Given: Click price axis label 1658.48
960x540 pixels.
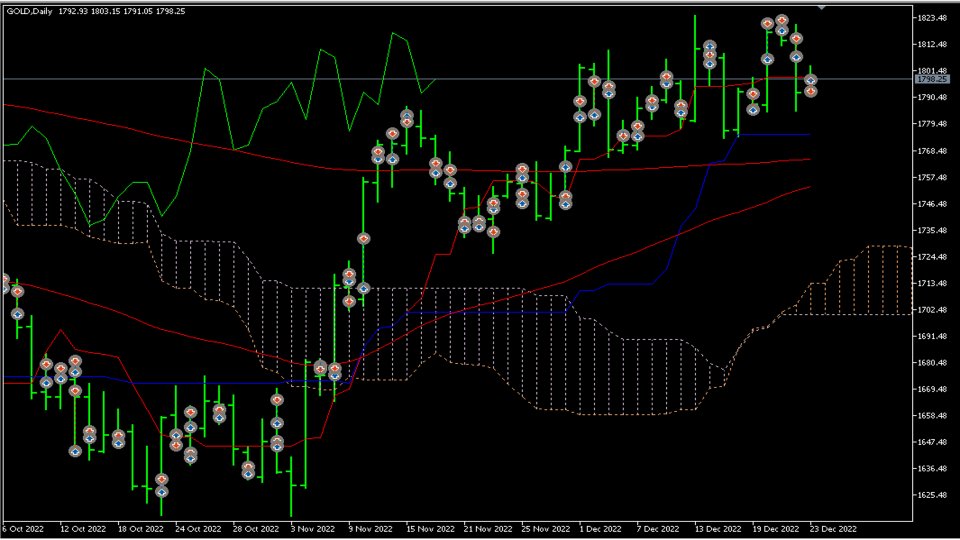Looking at the screenshot, I should click(932, 416).
